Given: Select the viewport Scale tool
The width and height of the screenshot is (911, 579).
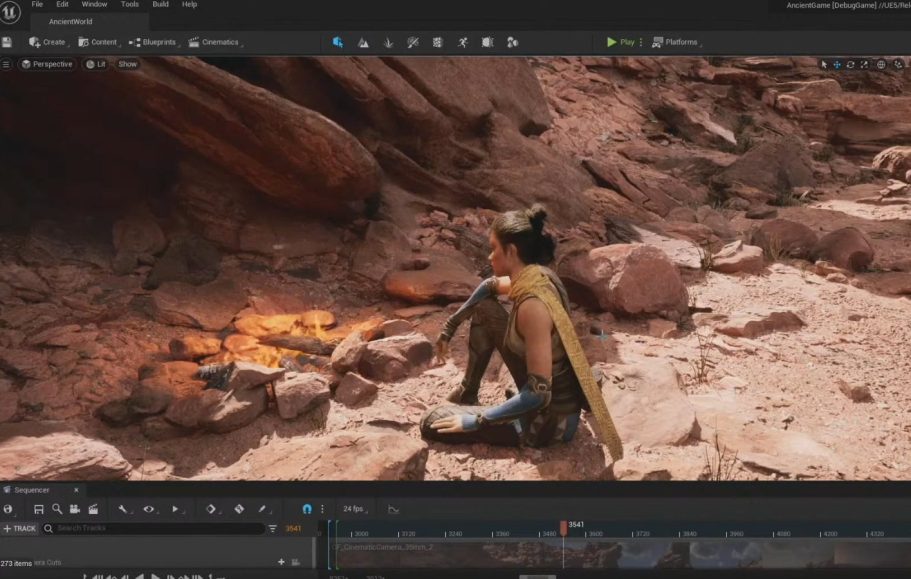Looking at the screenshot, I should pos(864,64).
